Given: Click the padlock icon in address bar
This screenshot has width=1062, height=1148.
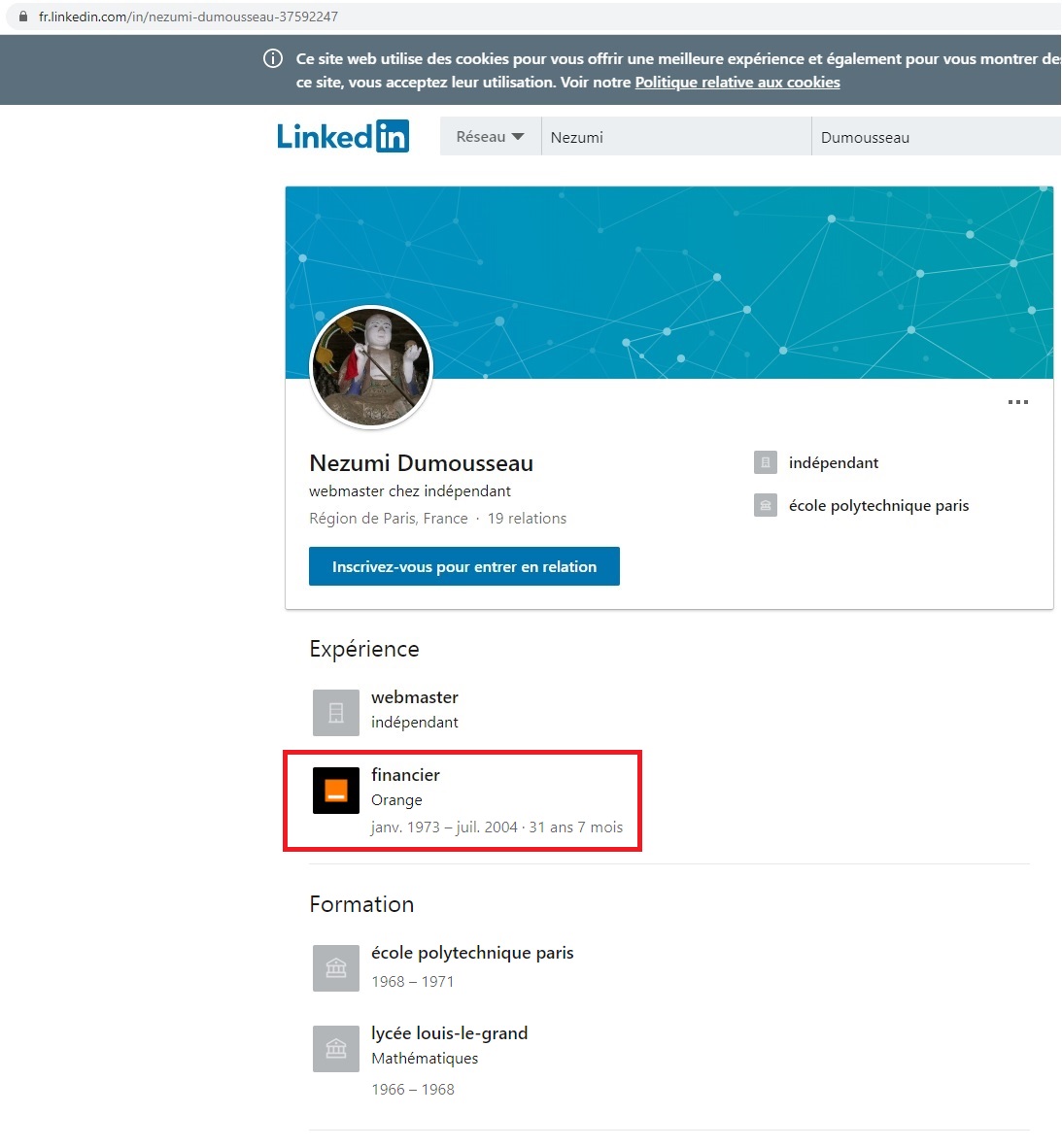Looking at the screenshot, I should [x=23, y=17].
